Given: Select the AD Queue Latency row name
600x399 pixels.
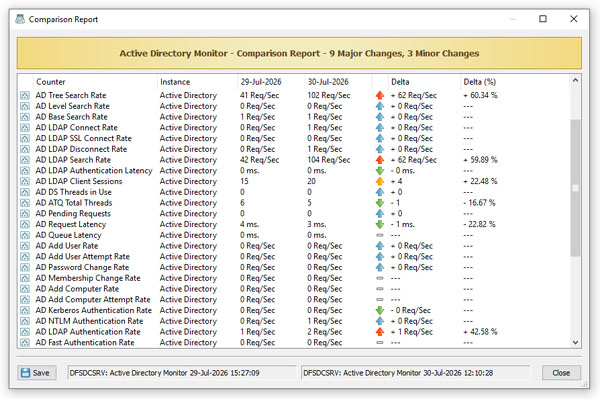Looking at the screenshot, I should [x=68, y=235].
